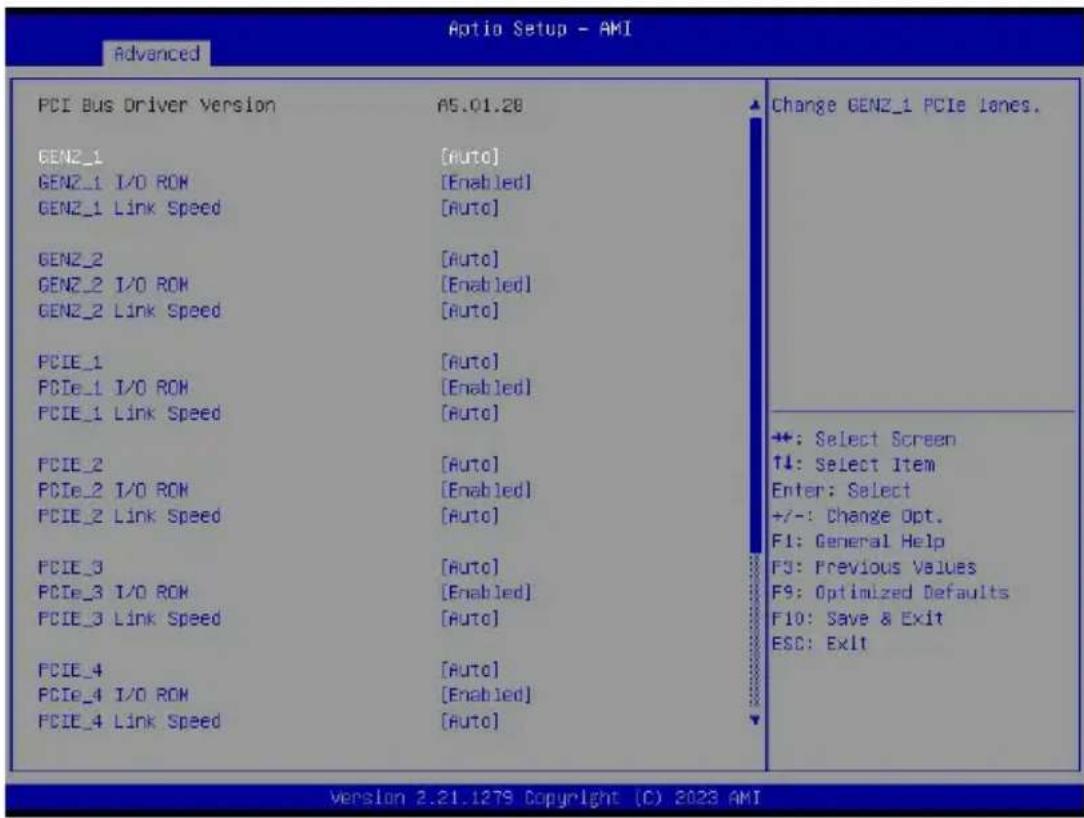Screen dimensions: 1084x818
Task: Change the PCIE_1 Auto value
Action: pos(469,362)
